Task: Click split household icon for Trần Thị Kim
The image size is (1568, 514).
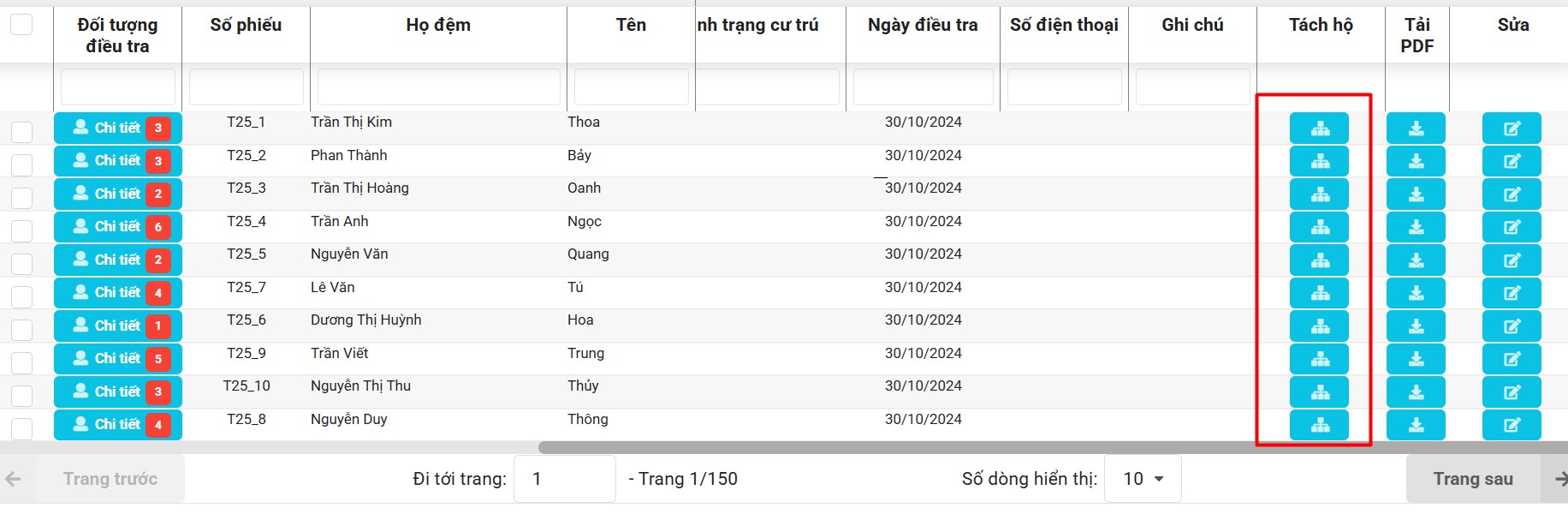Action: [x=1319, y=128]
